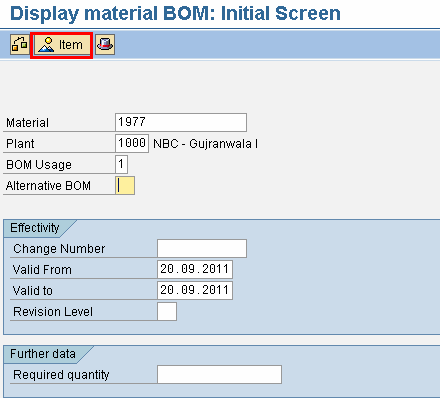Image resolution: width=440 pixels, height=398 pixels.
Task: Click the structure hierarchy icon in the toolbar
Action: [x=19, y=44]
